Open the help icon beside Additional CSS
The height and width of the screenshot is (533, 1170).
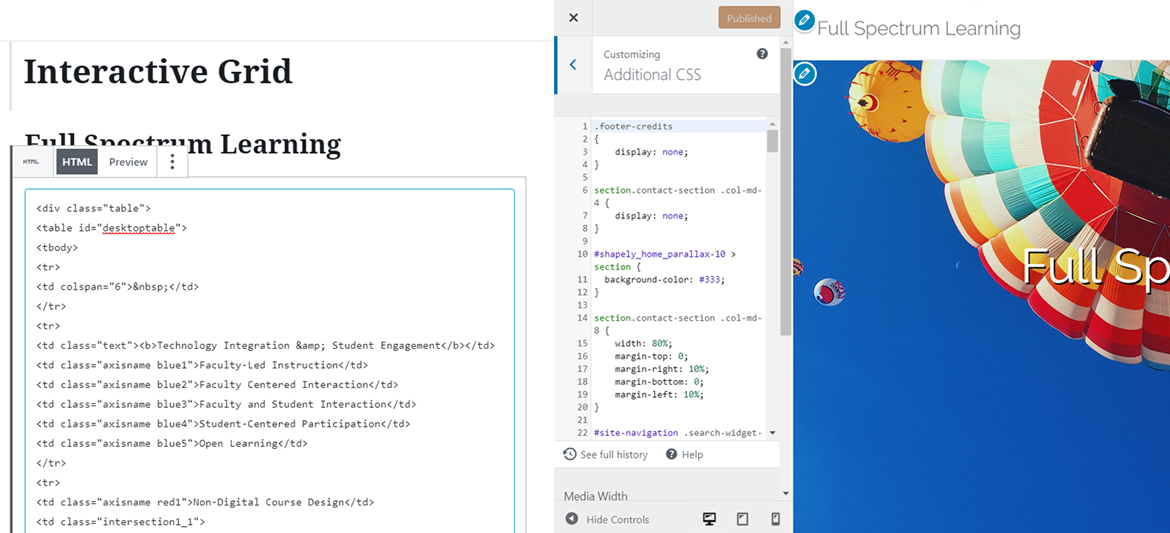[x=762, y=54]
